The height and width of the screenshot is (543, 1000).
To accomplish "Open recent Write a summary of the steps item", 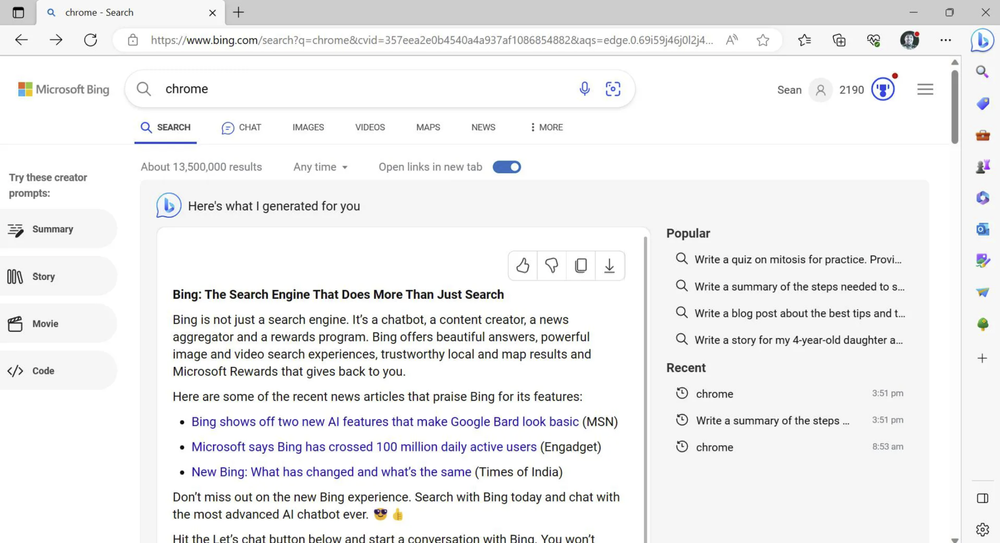I will point(790,420).
